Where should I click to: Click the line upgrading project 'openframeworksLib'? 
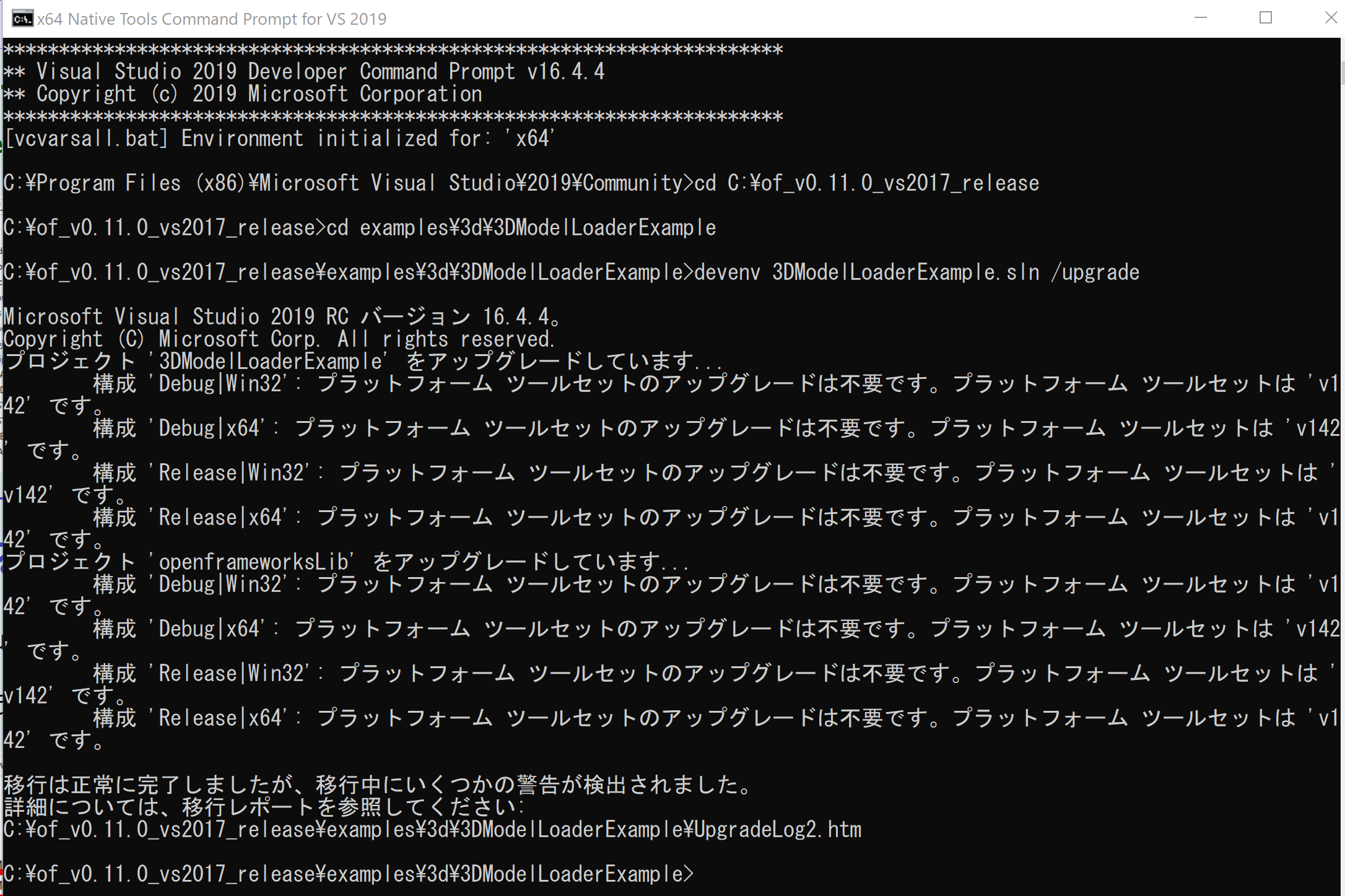[x=346, y=562]
